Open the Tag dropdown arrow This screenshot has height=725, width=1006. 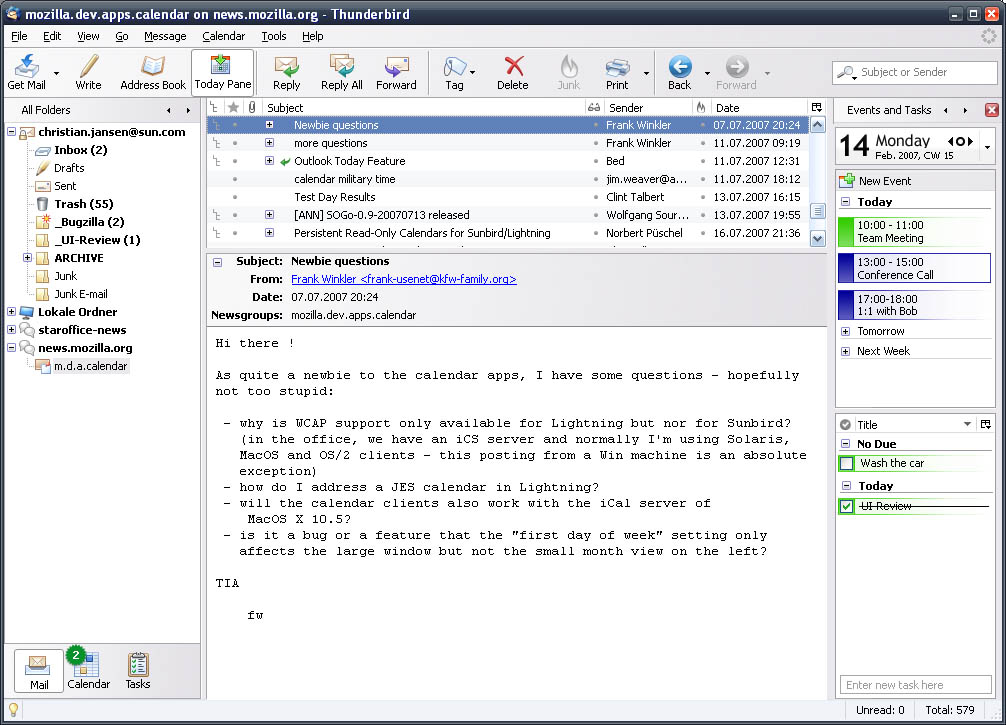(473, 72)
